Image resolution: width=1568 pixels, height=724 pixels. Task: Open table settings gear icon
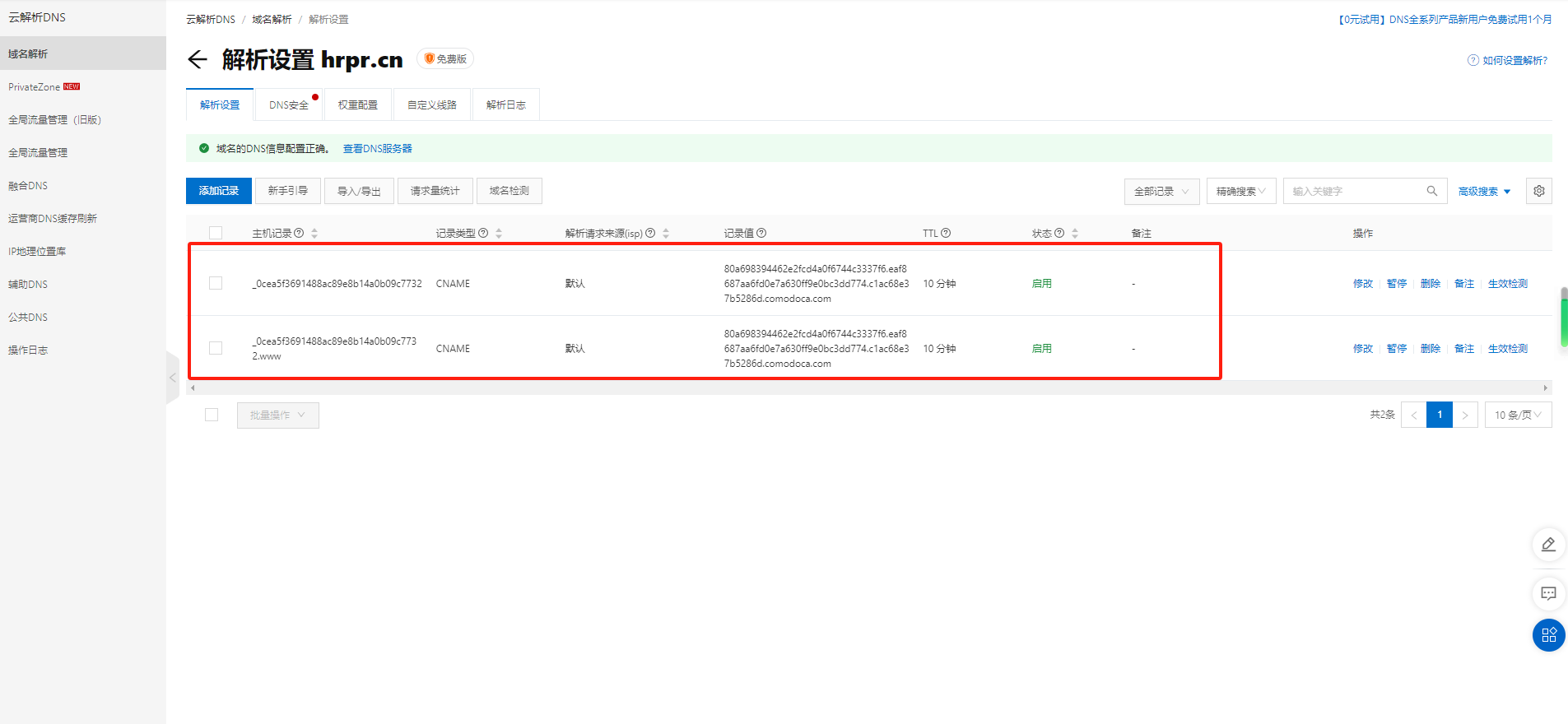pos(1538,191)
